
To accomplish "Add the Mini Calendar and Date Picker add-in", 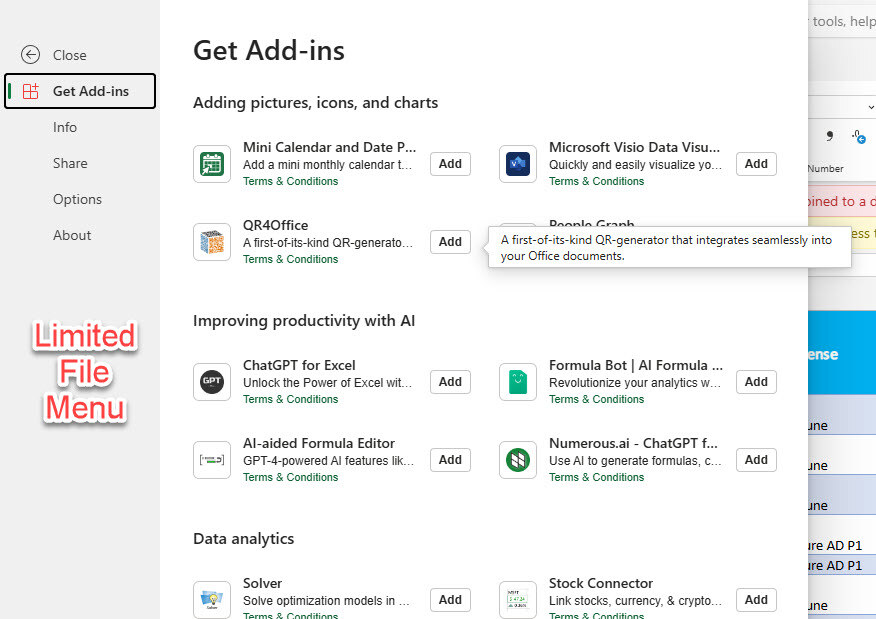I will point(450,164).
